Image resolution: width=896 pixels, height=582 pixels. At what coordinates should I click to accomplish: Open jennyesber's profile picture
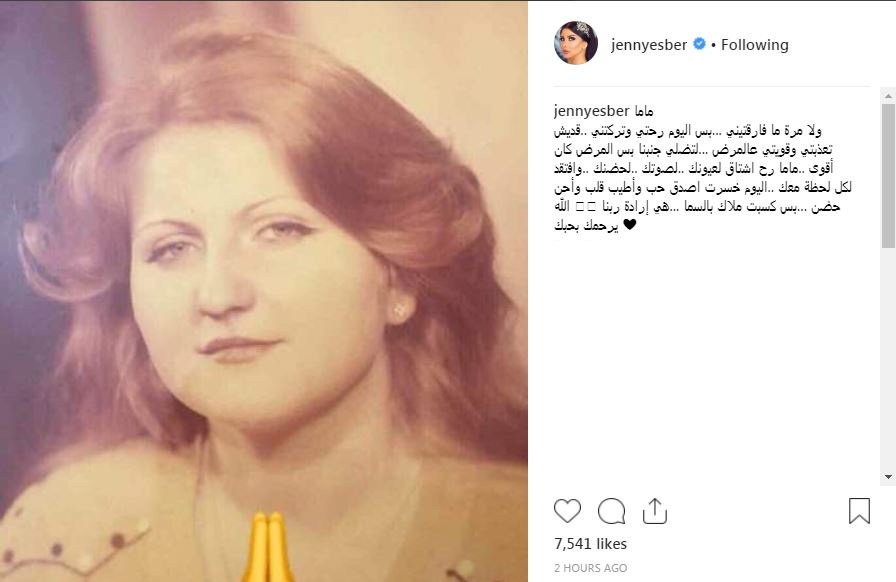pos(575,43)
